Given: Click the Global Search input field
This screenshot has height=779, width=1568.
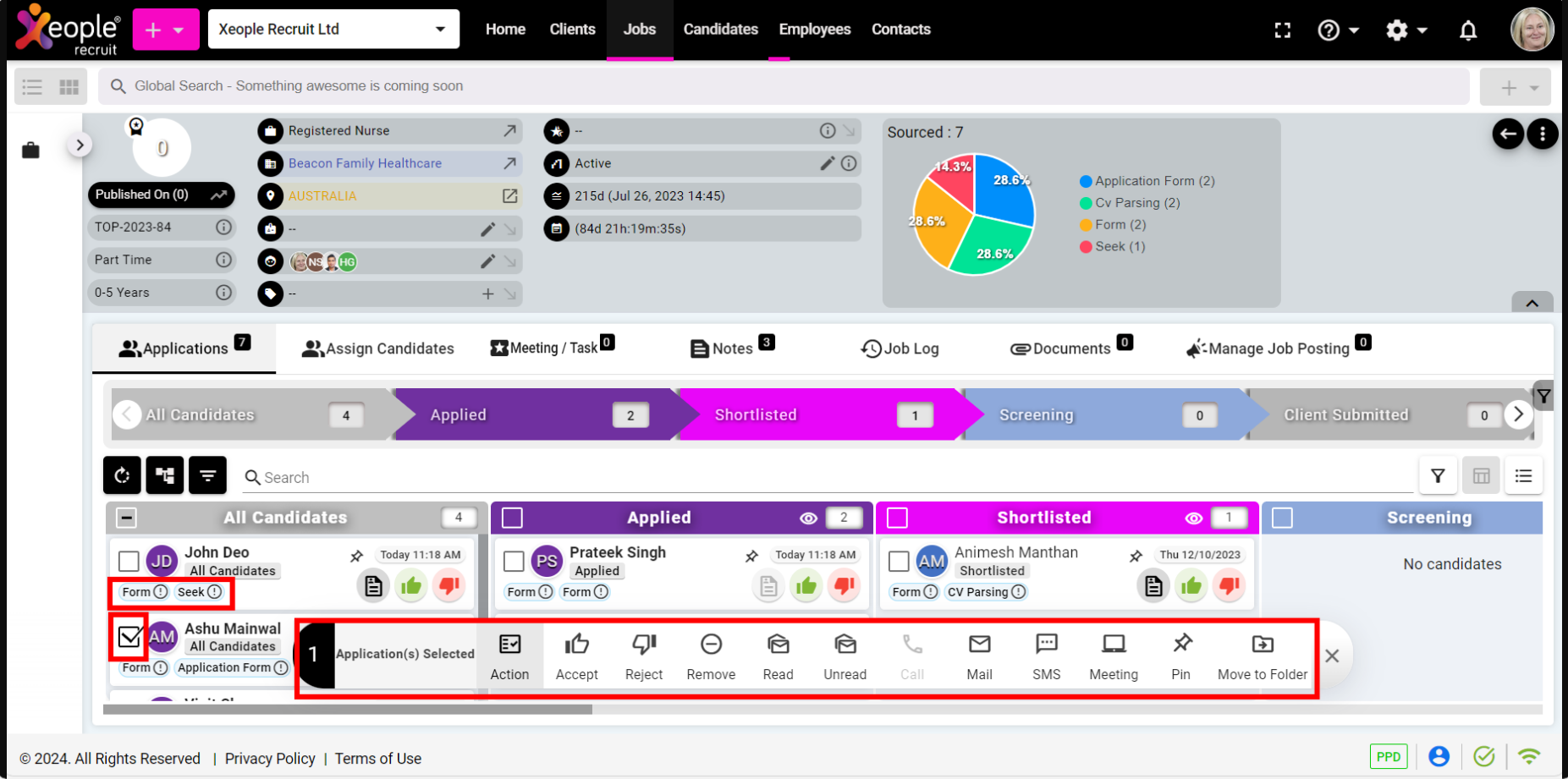Looking at the screenshot, I should pos(783,86).
